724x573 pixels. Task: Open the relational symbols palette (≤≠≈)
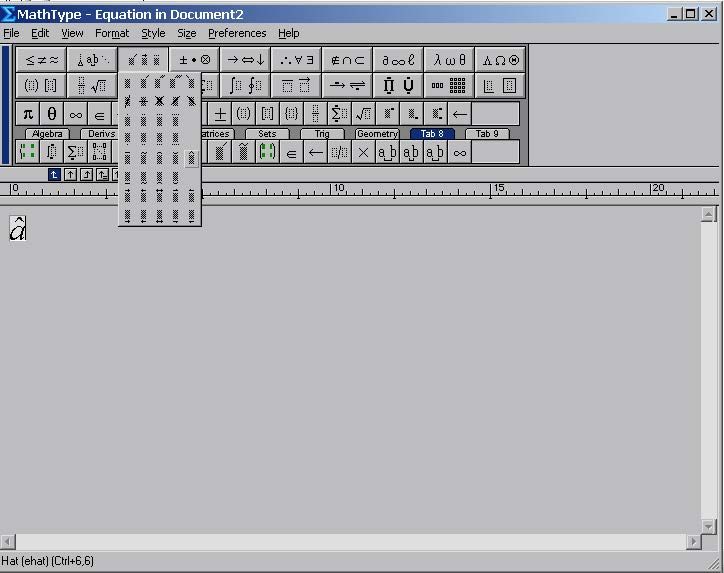click(x=41, y=60)
